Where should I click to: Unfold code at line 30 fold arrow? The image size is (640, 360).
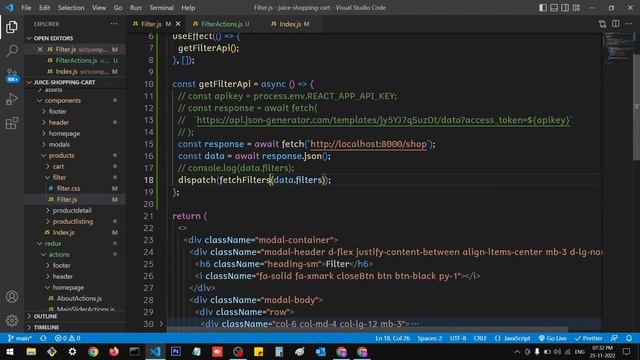tap(161, 324)
